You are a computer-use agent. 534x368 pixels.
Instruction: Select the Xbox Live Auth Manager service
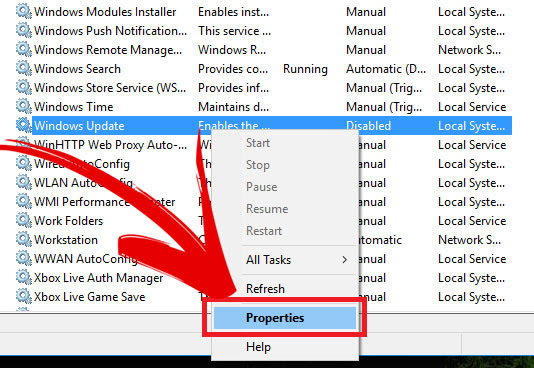[x=98, y=278]
